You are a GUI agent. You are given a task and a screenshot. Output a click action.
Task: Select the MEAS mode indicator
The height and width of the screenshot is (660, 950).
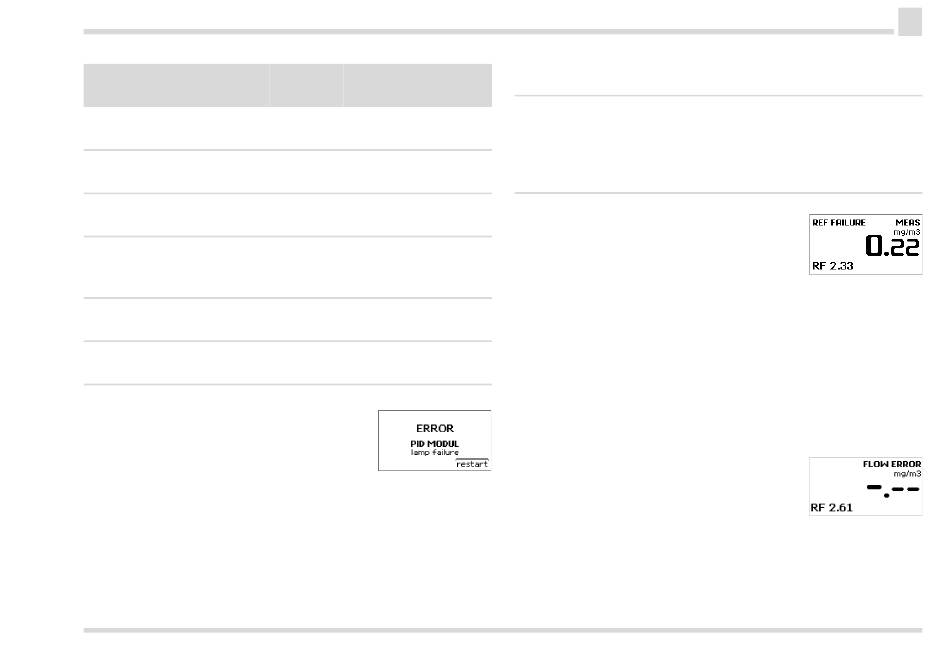click(x=908, y=222)
